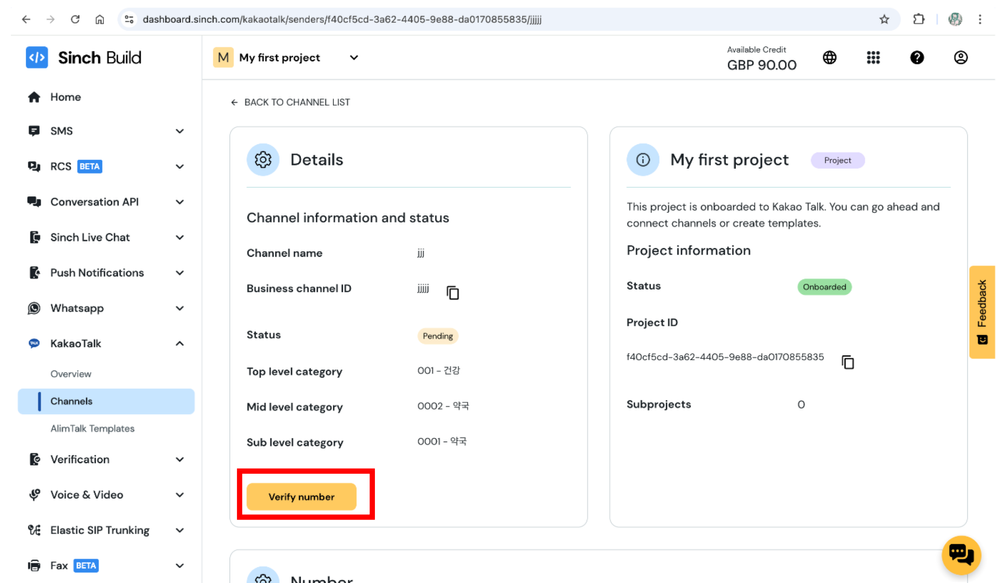This screenshot has width=998, height=583.
Task: Click the Top level category value
Action: [439, 370]
